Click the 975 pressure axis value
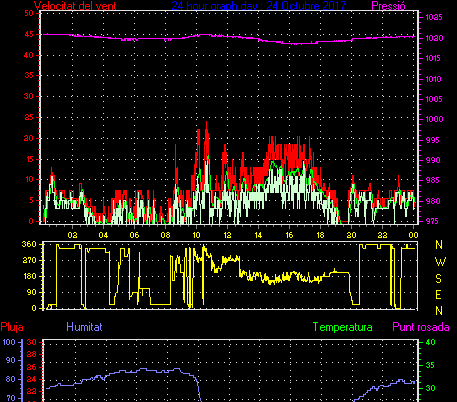 (433, 221)
